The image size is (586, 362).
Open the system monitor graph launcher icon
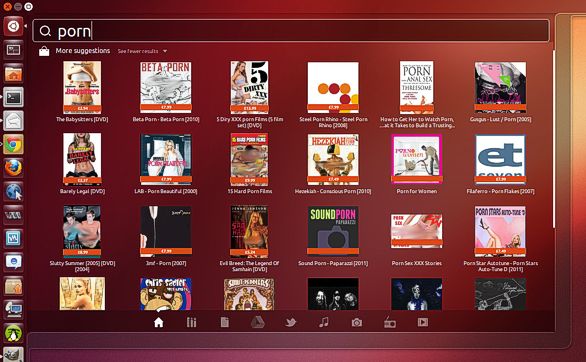pos(13,239)
